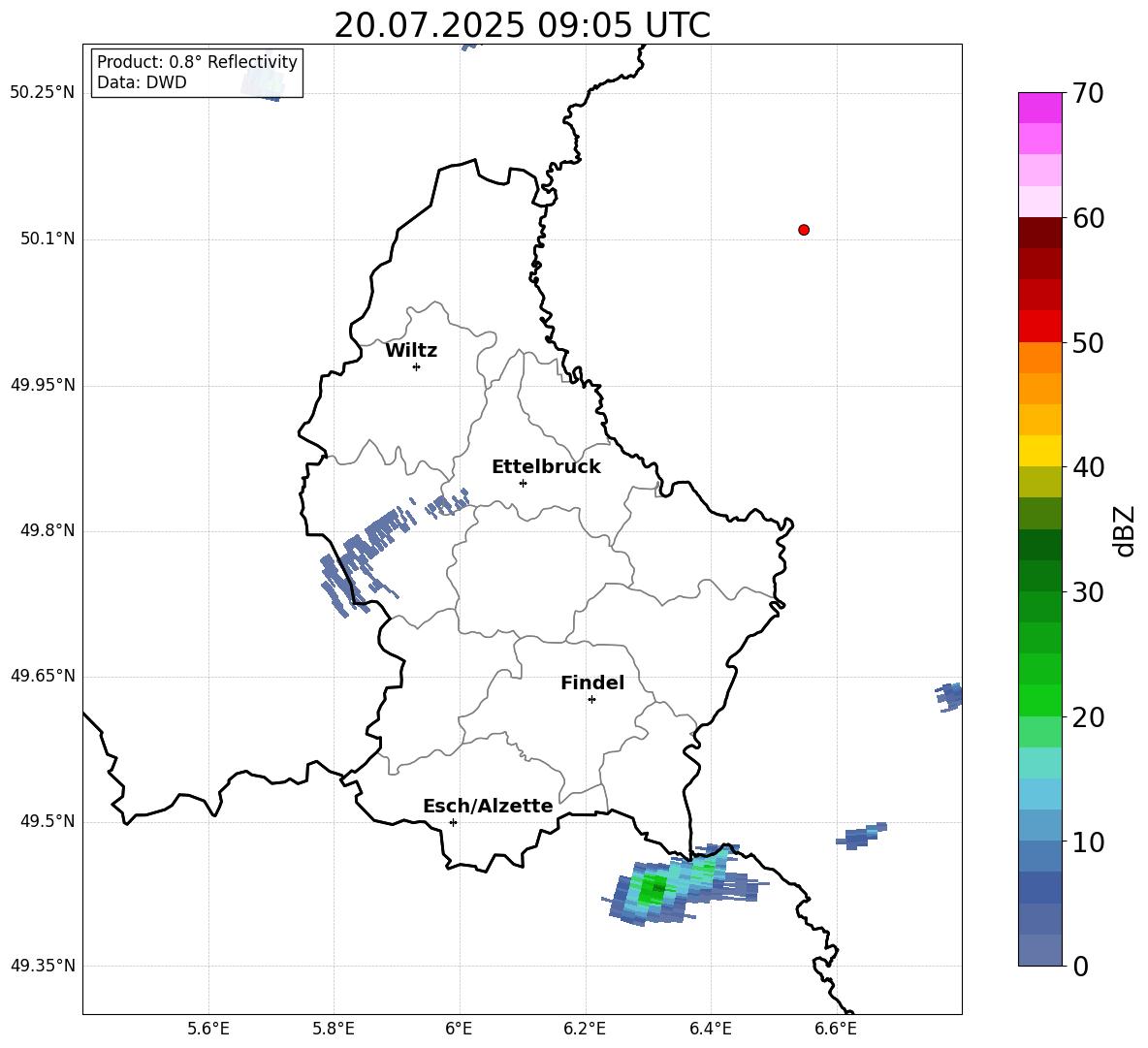Viewport: 1148px width, 1048px height.
Task: Click the 49.95°N latitude label
Action: tap(43, 385)
